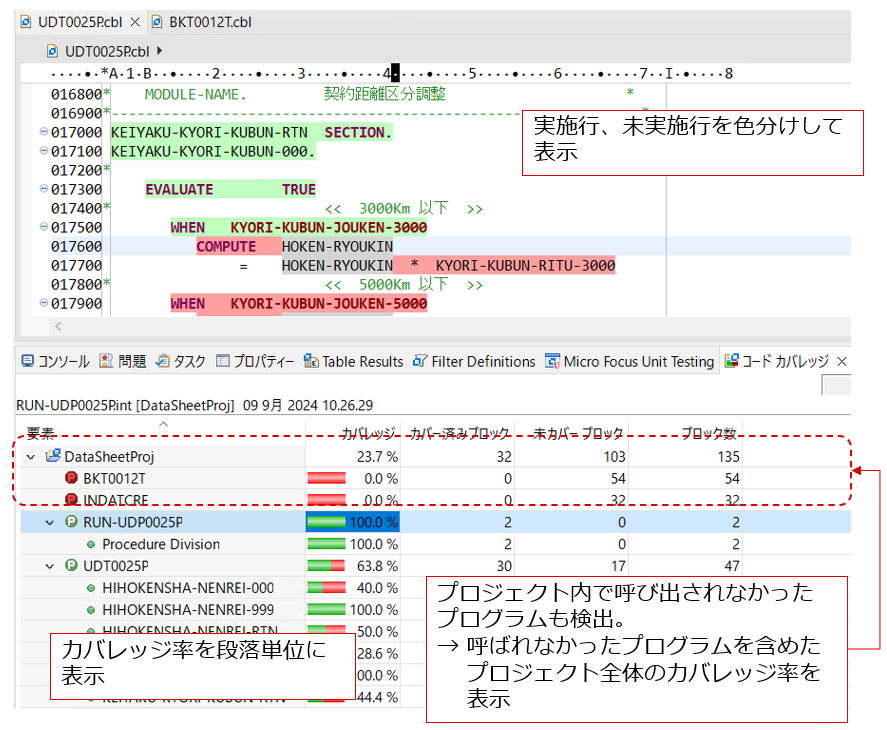The width and height of the screenshot is (887, 730).
Task: Click the green UDT0025P program icon
Action: coord(71,565)
